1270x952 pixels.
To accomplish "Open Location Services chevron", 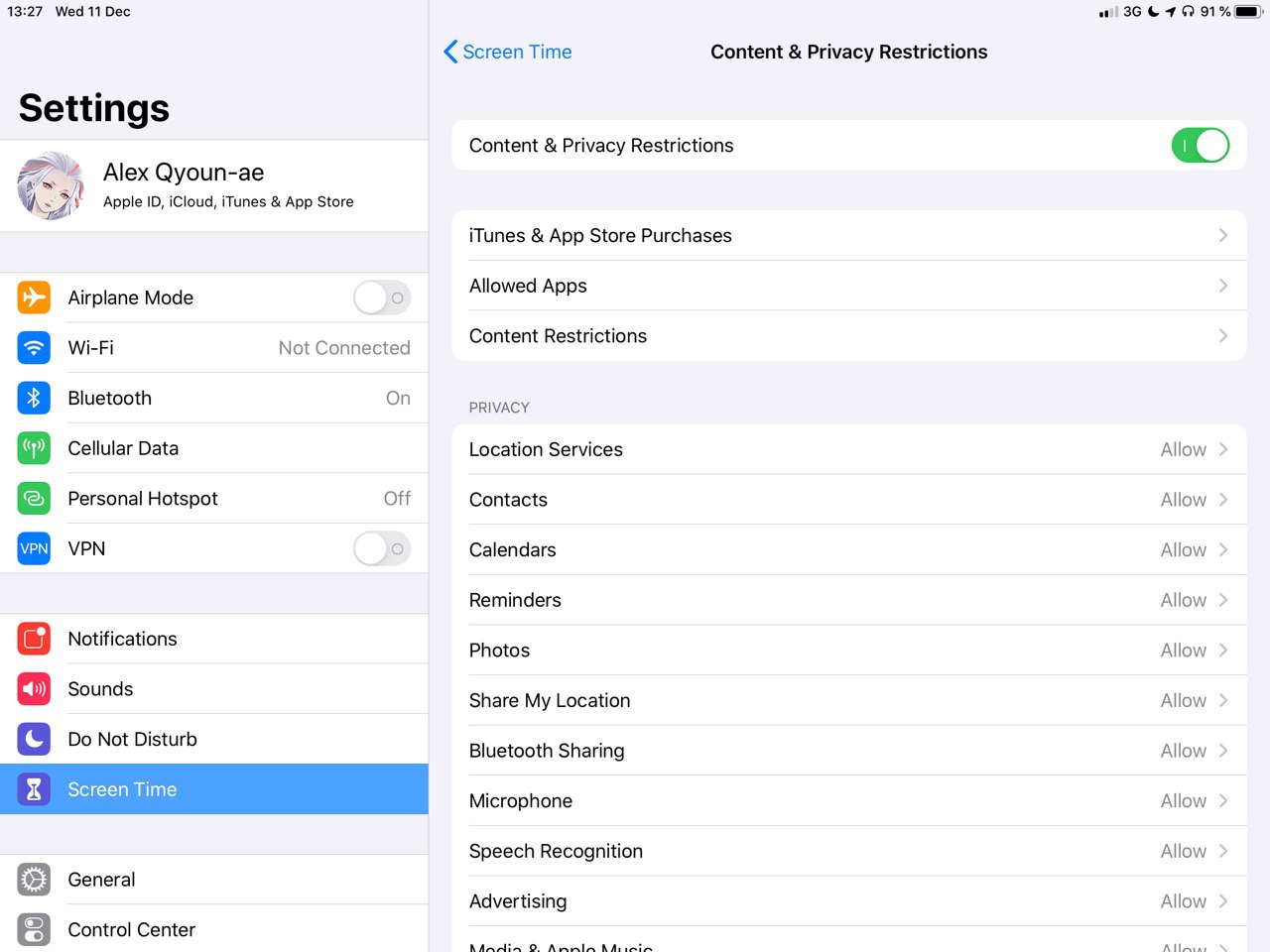I will (1223, 449).
